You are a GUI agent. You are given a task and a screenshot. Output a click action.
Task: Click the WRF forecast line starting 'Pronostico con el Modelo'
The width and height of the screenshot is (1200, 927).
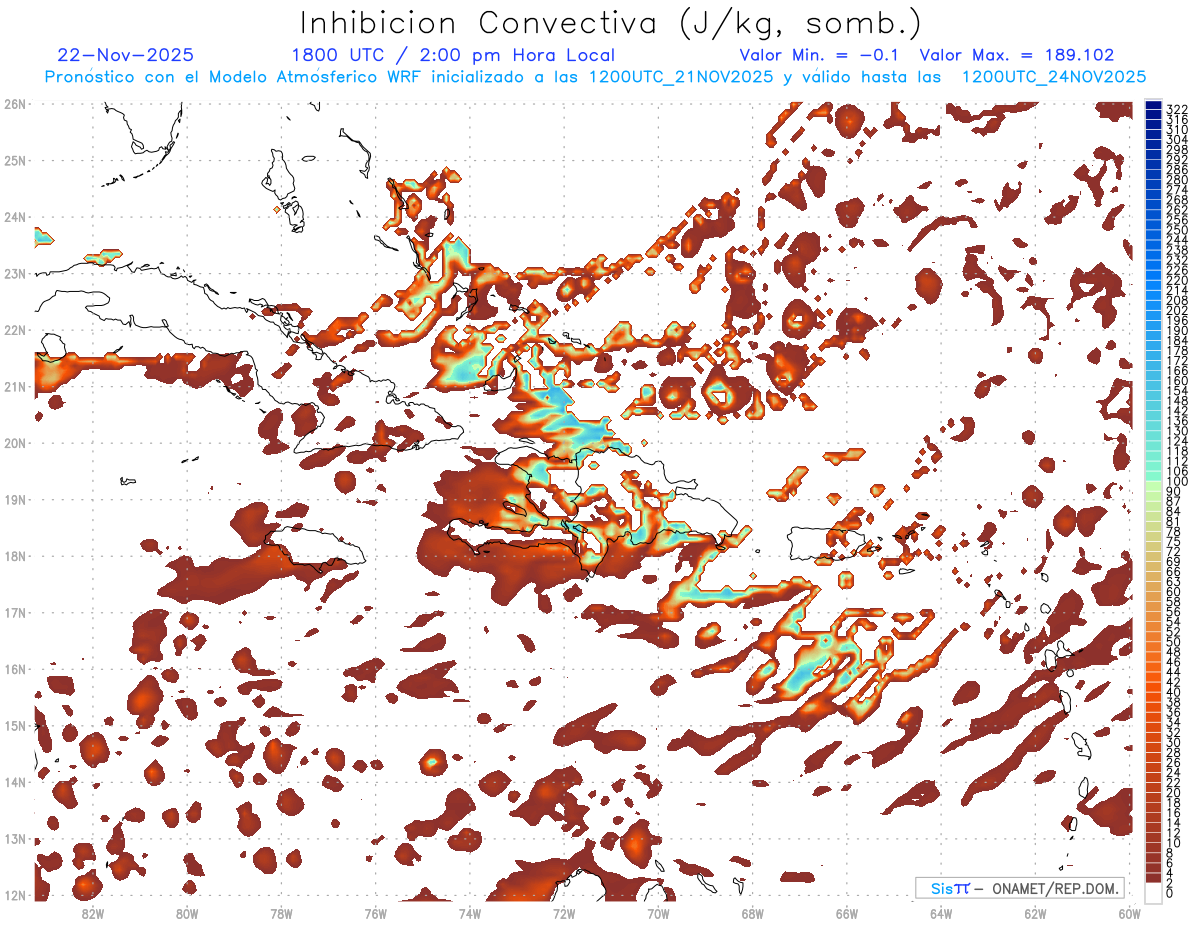click(595, 77)
